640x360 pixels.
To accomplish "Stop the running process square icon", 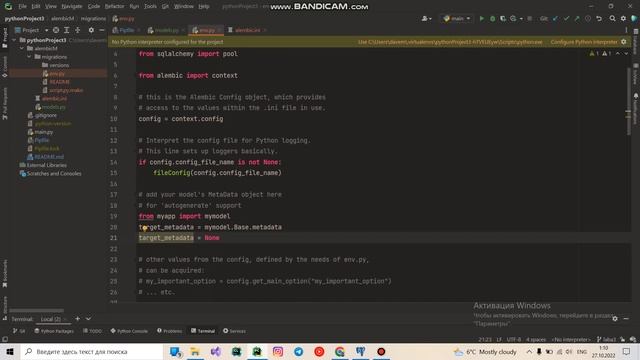I will [530, 18].
